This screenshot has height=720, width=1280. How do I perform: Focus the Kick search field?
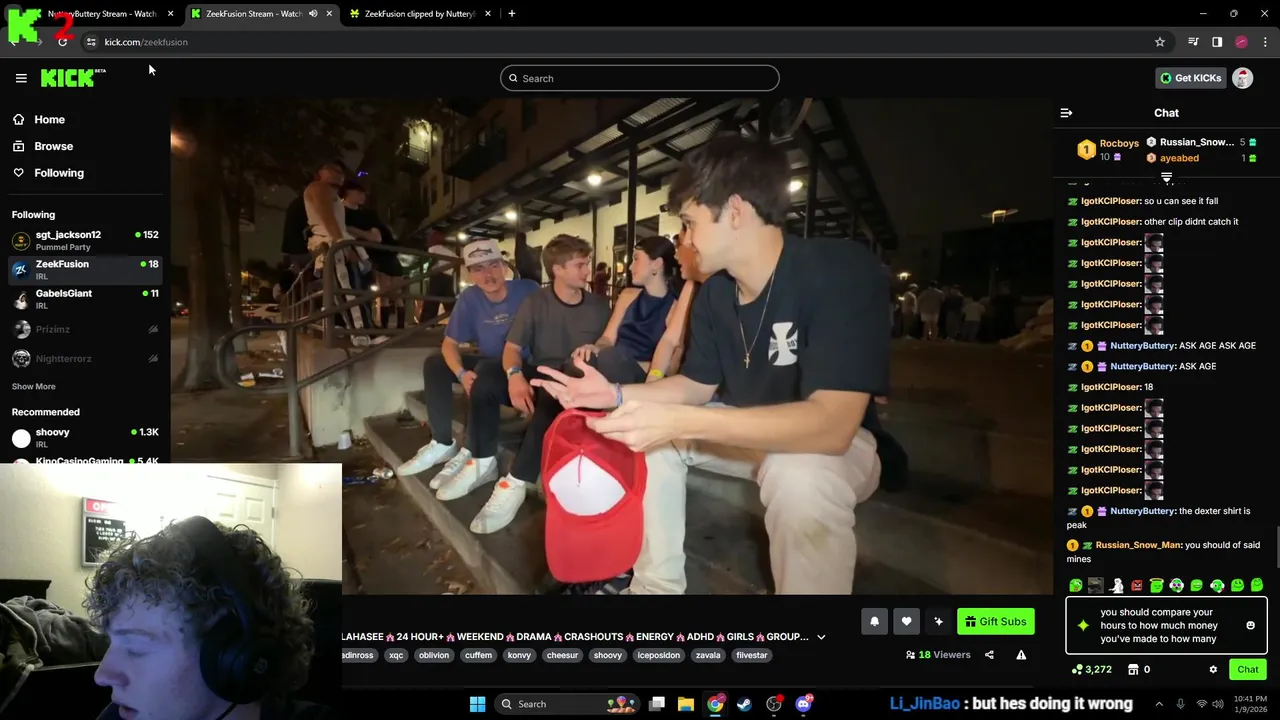click(640, 78)
